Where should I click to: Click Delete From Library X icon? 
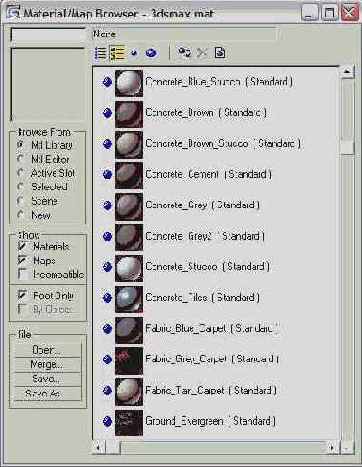click(202, 53)
